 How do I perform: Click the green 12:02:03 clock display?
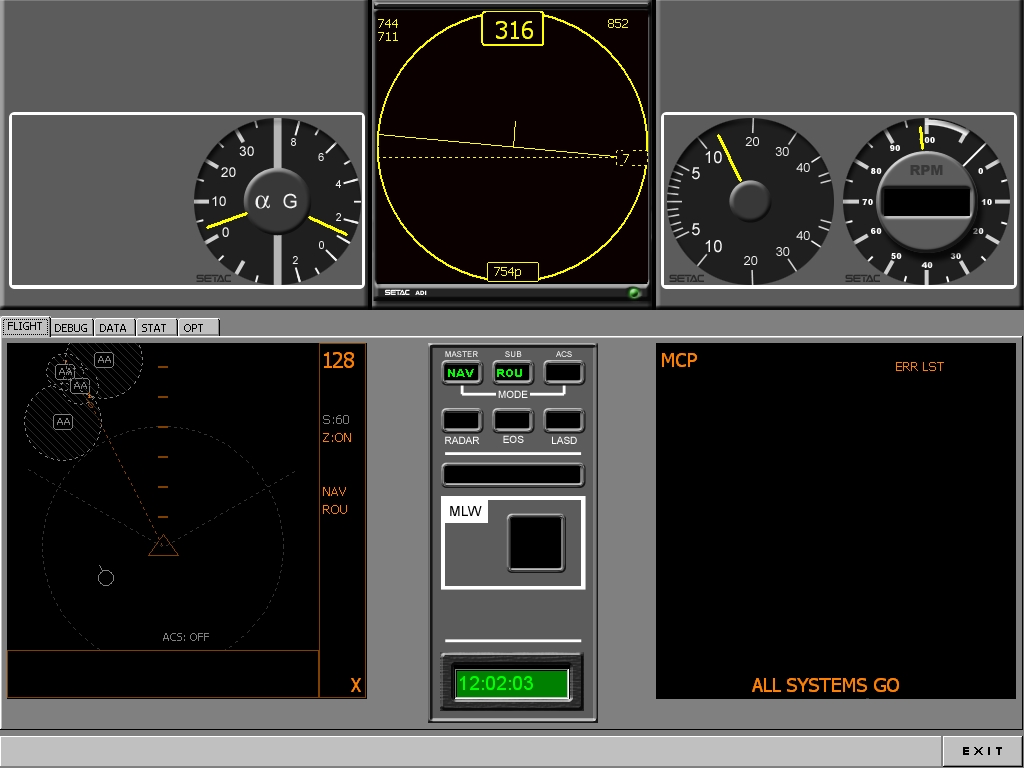click(511, 683)
